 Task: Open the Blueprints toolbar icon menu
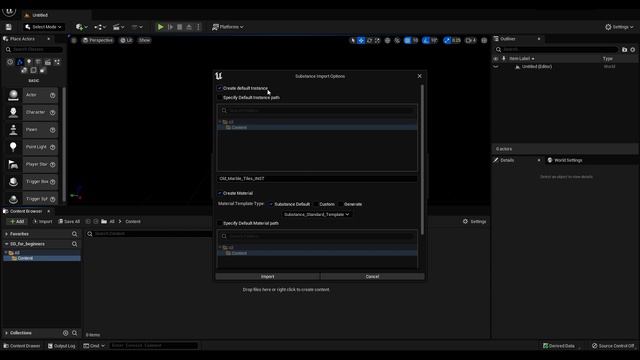click(x=100, y=27)
